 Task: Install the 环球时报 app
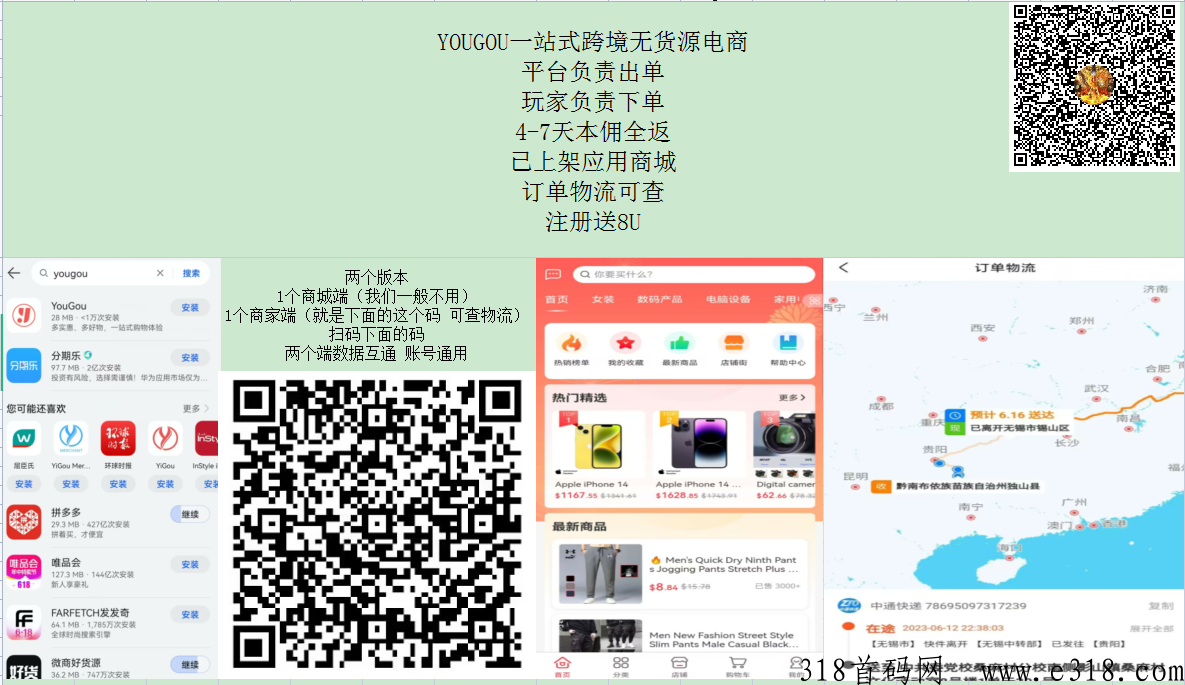[x=118, y=484]
